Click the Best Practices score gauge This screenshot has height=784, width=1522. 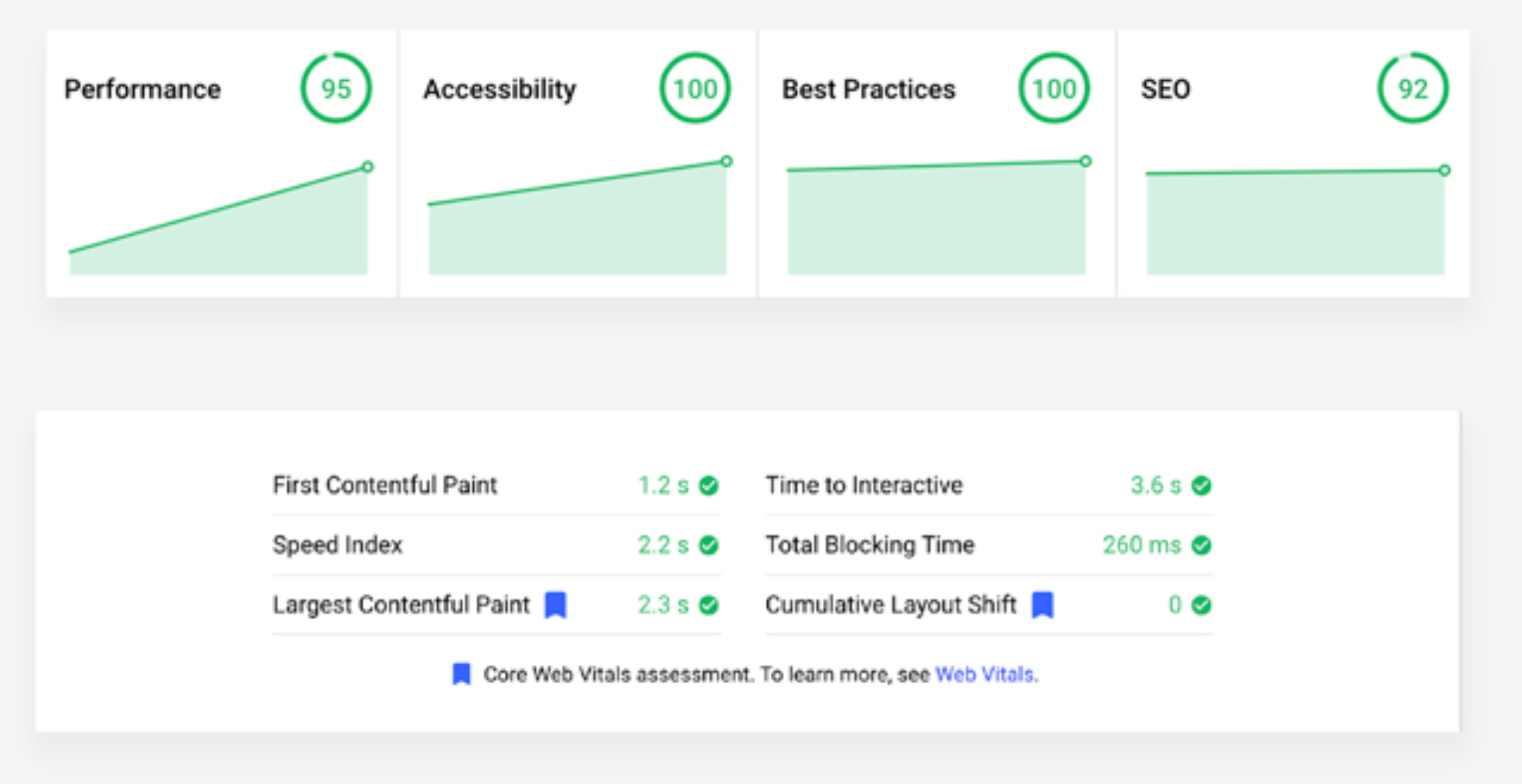pyautogui.click(x=1053, y=88)
